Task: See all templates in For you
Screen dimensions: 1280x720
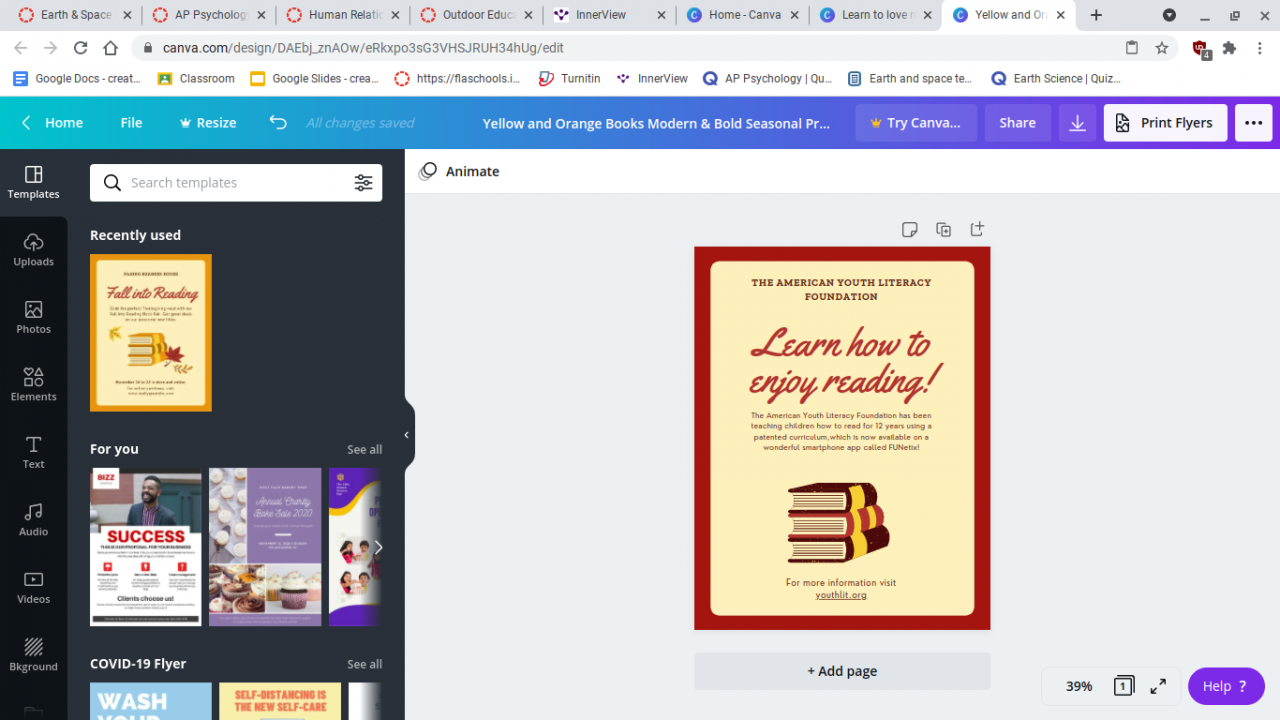Action: pos(364,449)
